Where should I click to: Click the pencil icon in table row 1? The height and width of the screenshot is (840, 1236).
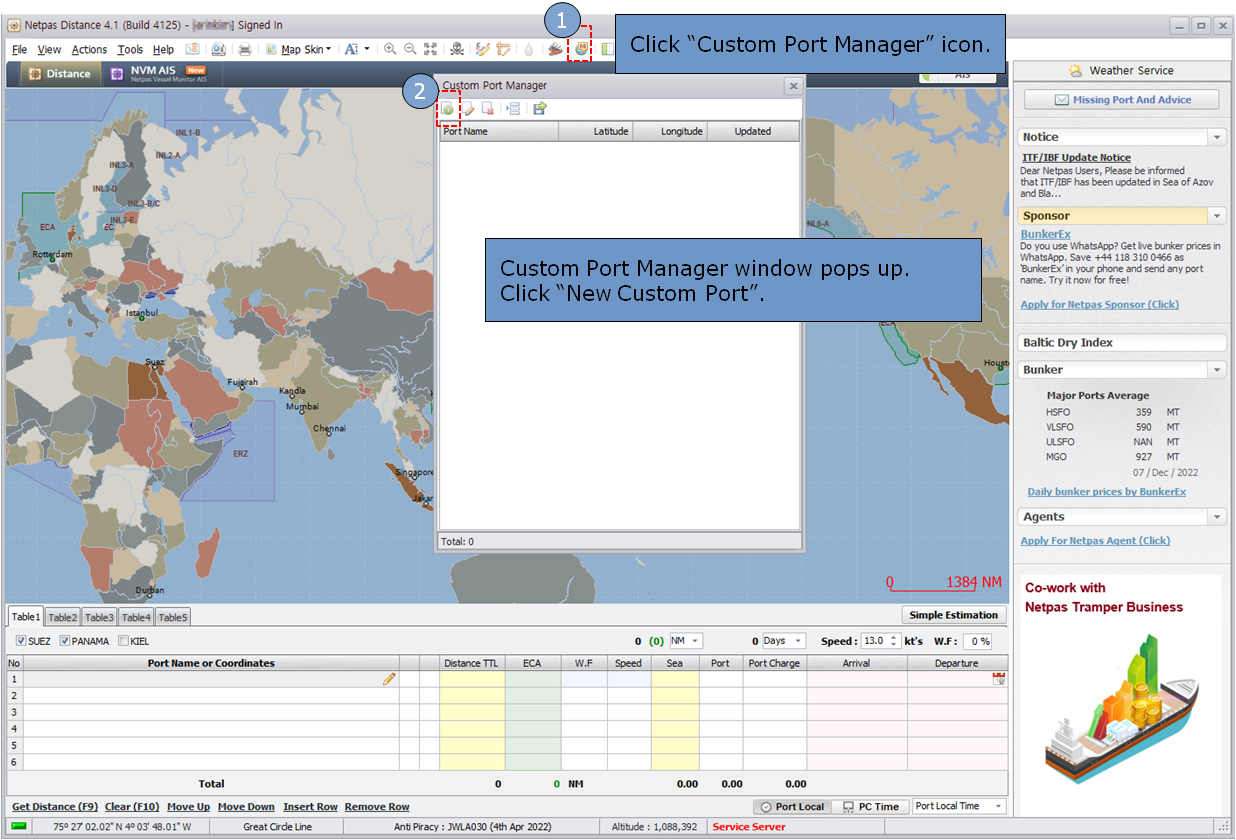point(389,679)
